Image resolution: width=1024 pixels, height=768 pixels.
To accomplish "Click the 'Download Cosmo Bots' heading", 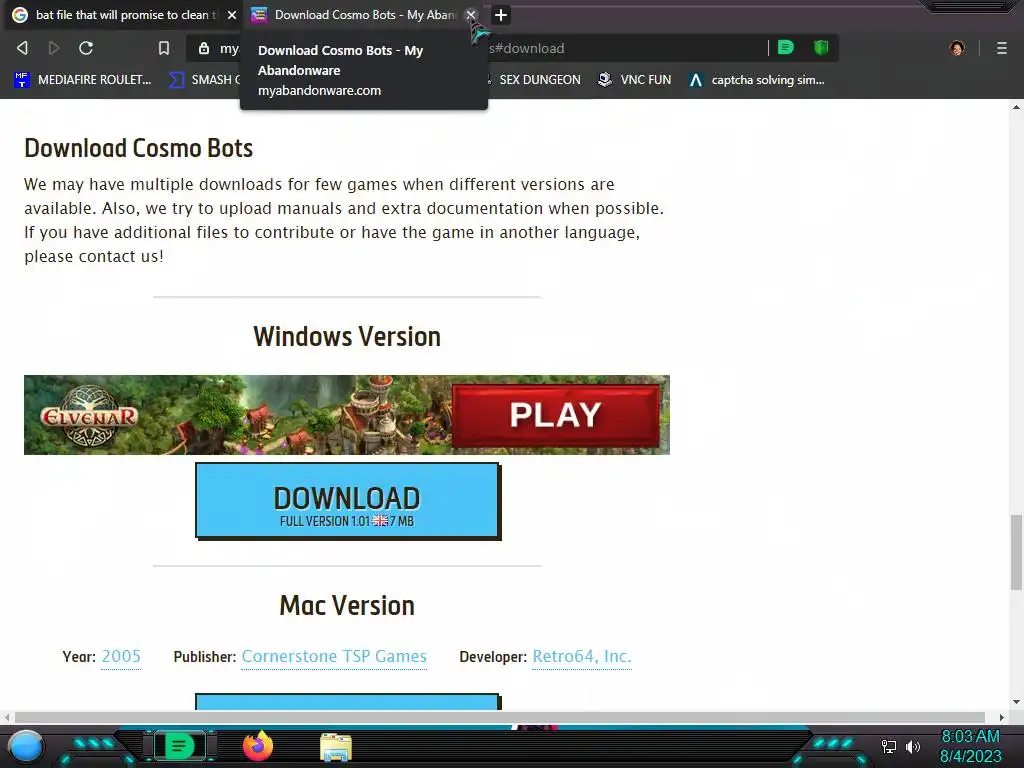I will 138,148.
